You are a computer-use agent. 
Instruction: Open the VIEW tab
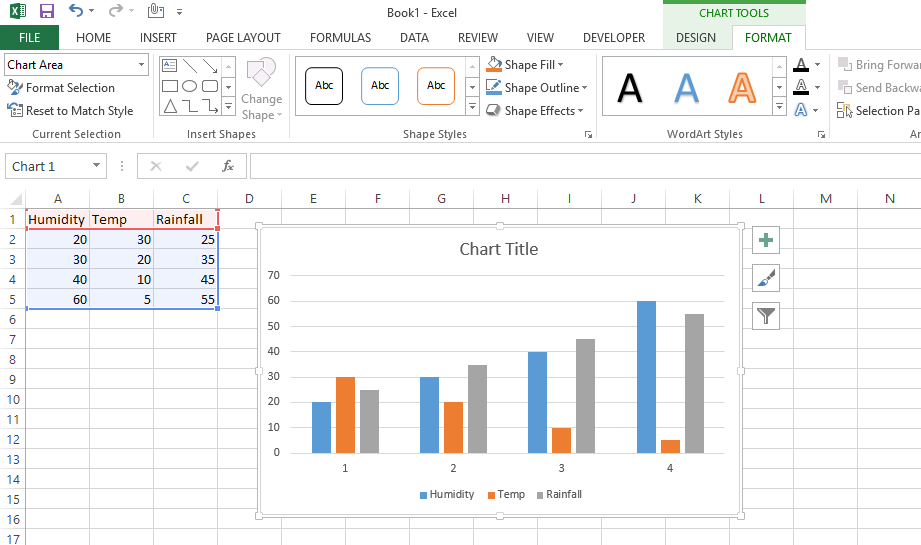click(540, 38)
